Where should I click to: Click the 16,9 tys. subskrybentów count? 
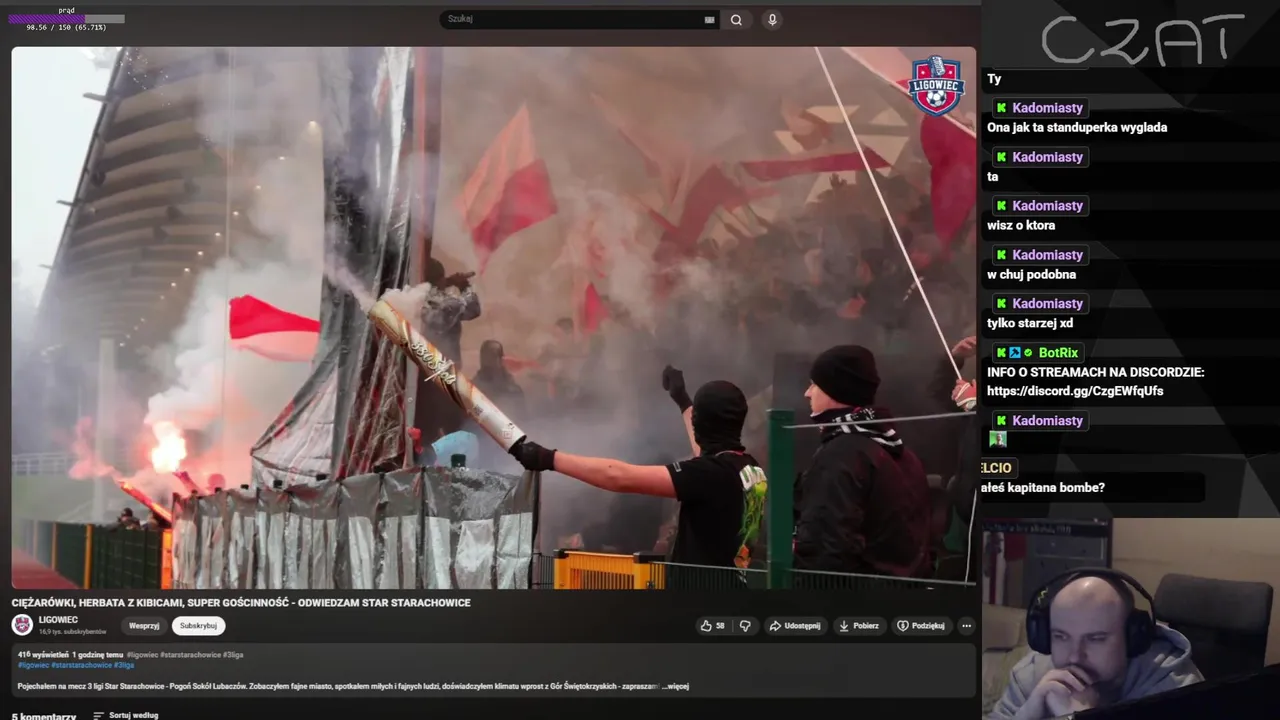point(72,632)
